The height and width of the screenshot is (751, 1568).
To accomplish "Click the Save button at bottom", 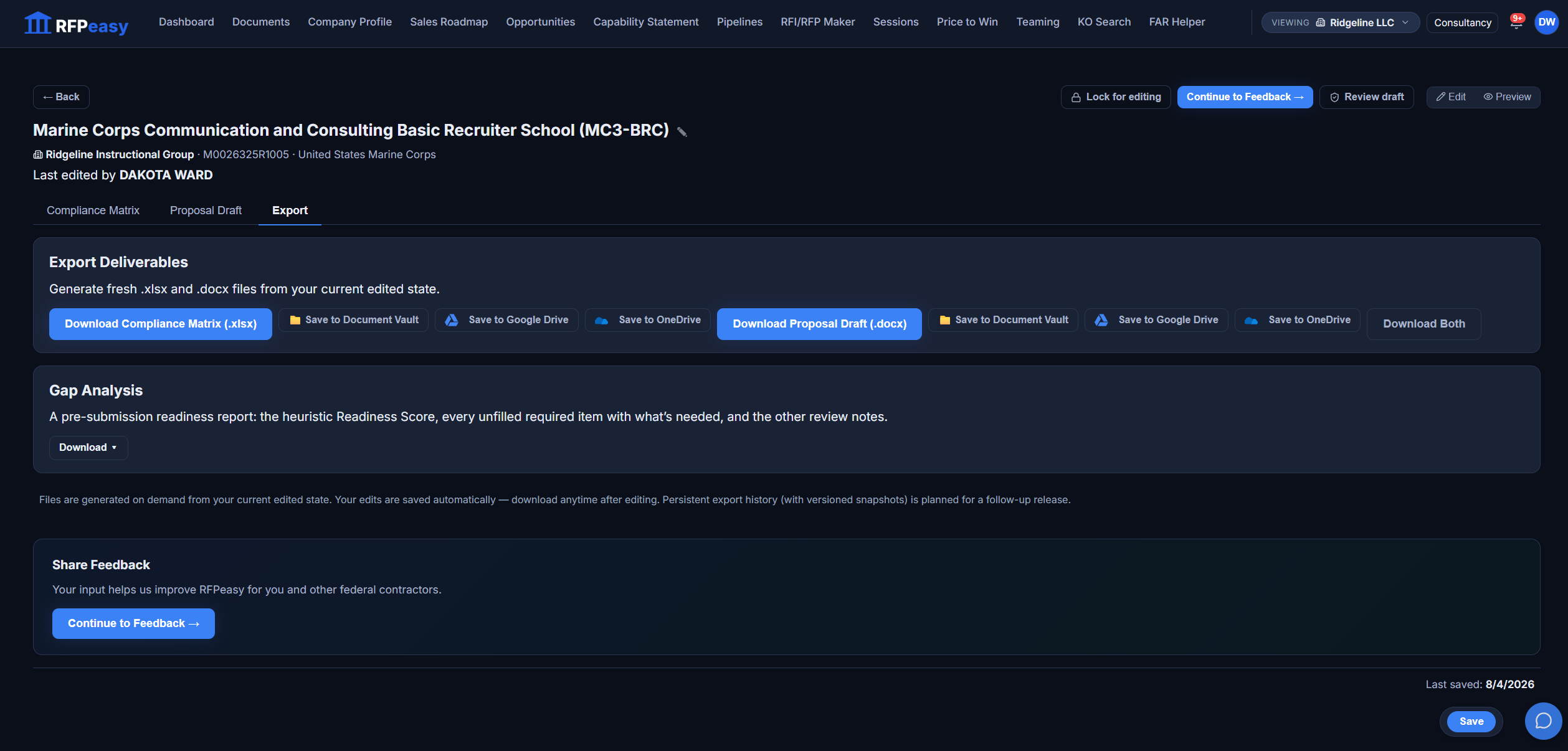I will tap(1471, 721).
